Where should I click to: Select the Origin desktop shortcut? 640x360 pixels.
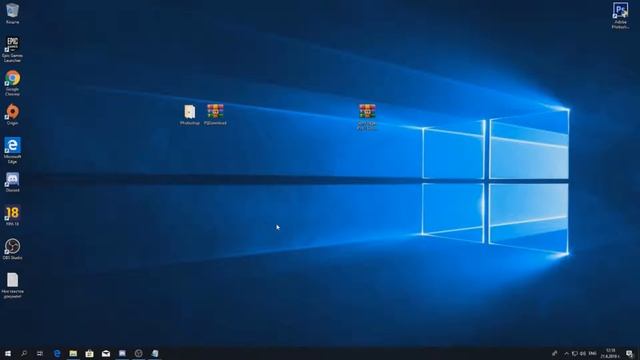click(12, 114)
